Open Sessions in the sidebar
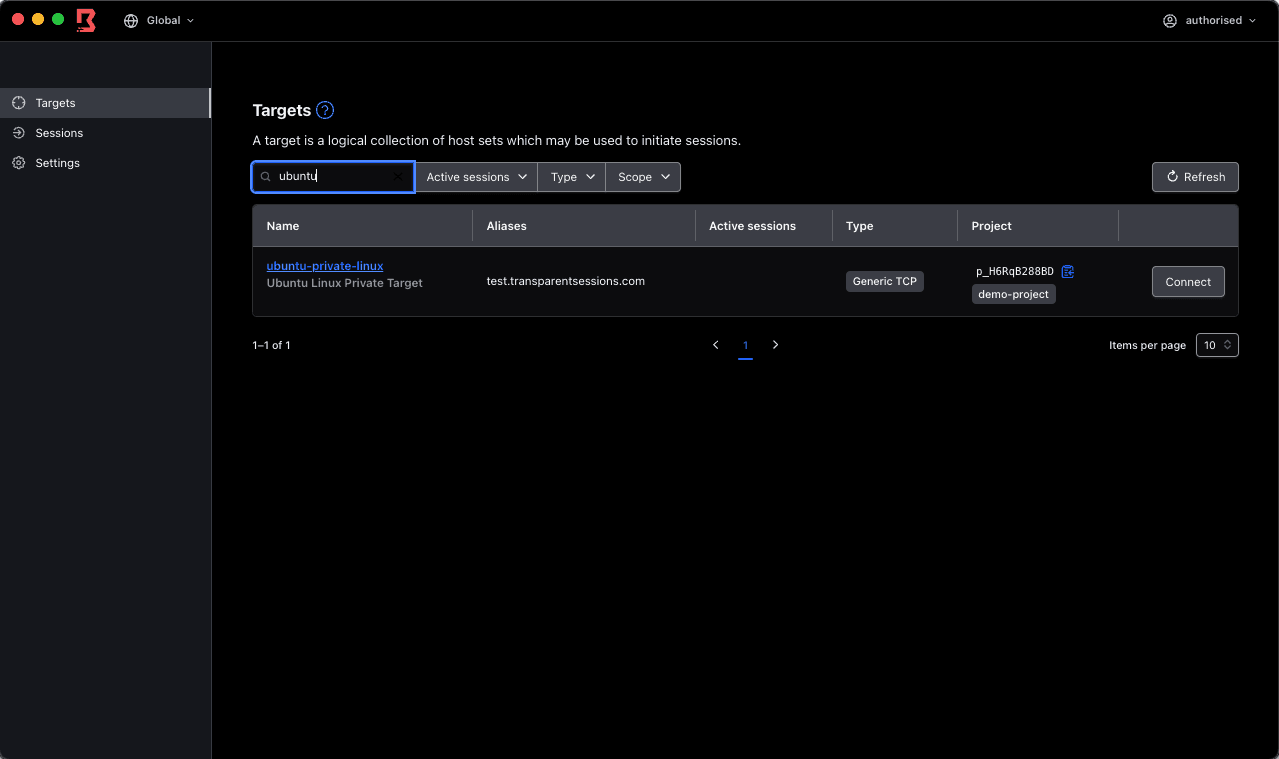Screen dimensions: 1279x759 (x=59, y=133)
